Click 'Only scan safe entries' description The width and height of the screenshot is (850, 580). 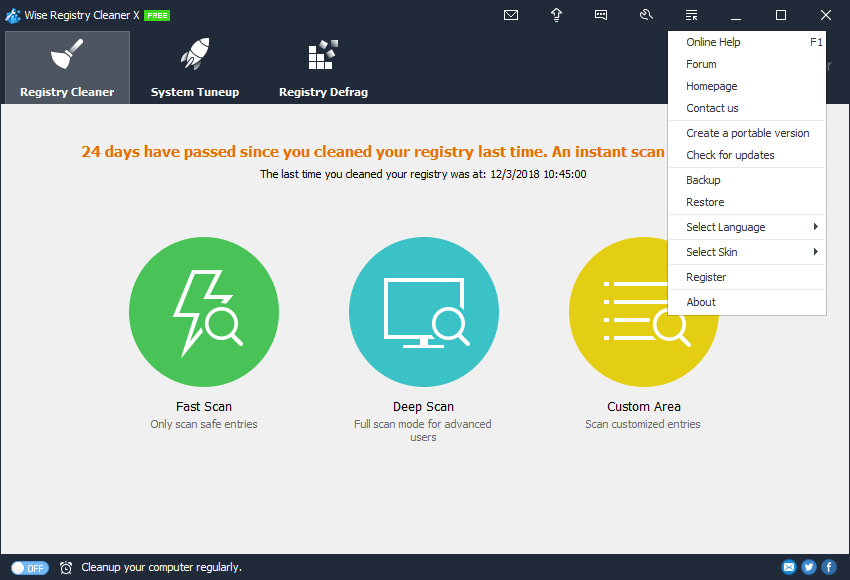click(x=204, y=424)
